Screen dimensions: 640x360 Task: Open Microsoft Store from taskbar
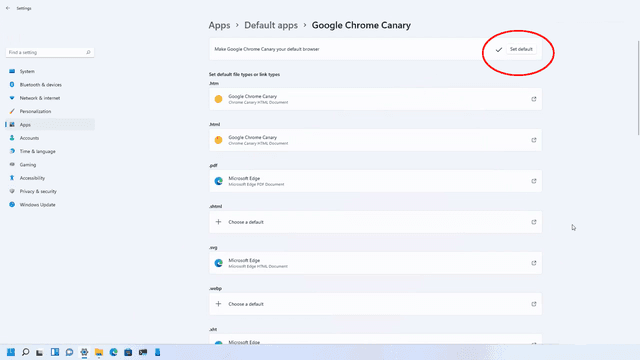coord(128,352)
